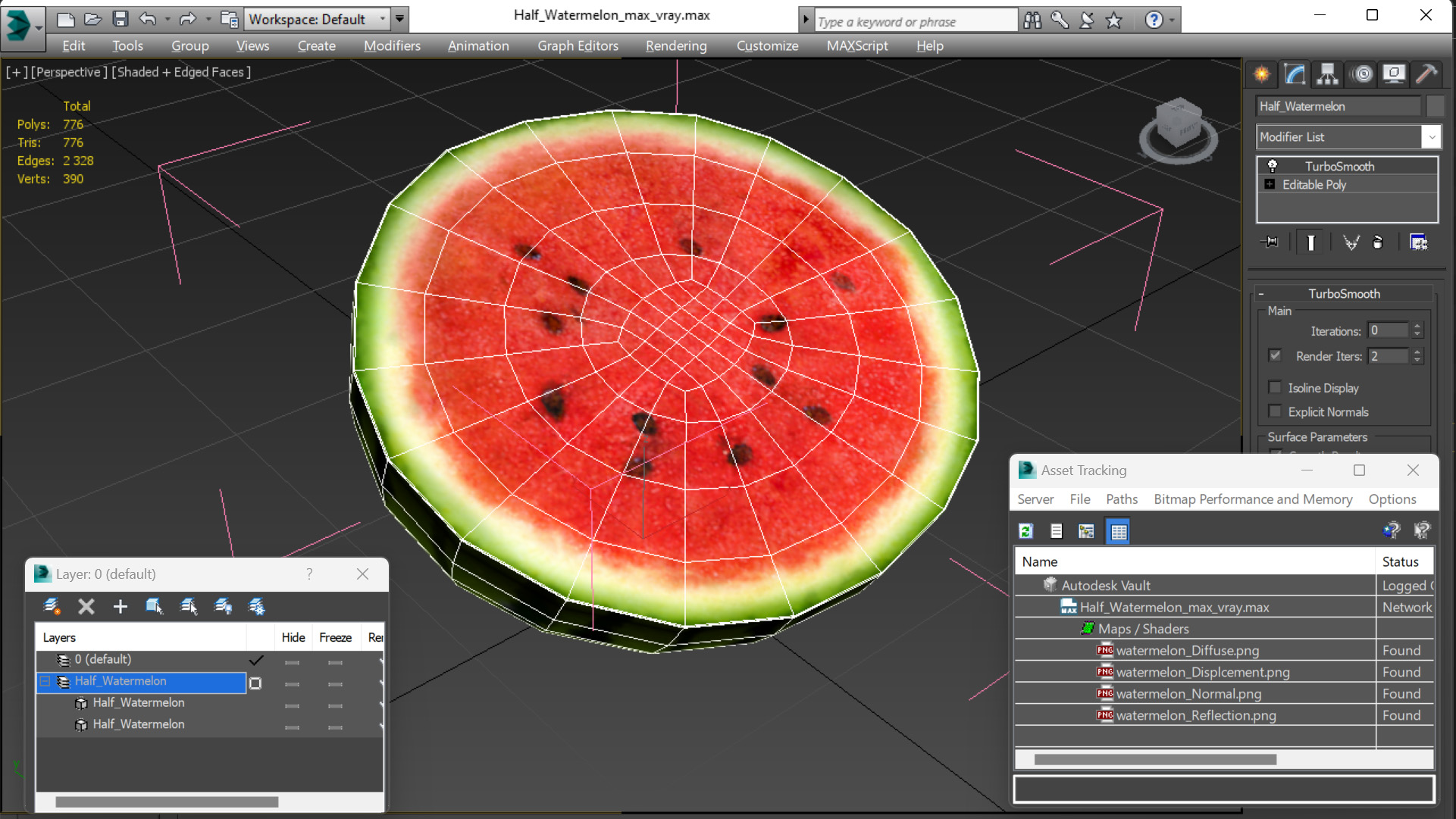Toggle the Render Iters checkbox
1456x819 pixels.
coord(1275,355)
